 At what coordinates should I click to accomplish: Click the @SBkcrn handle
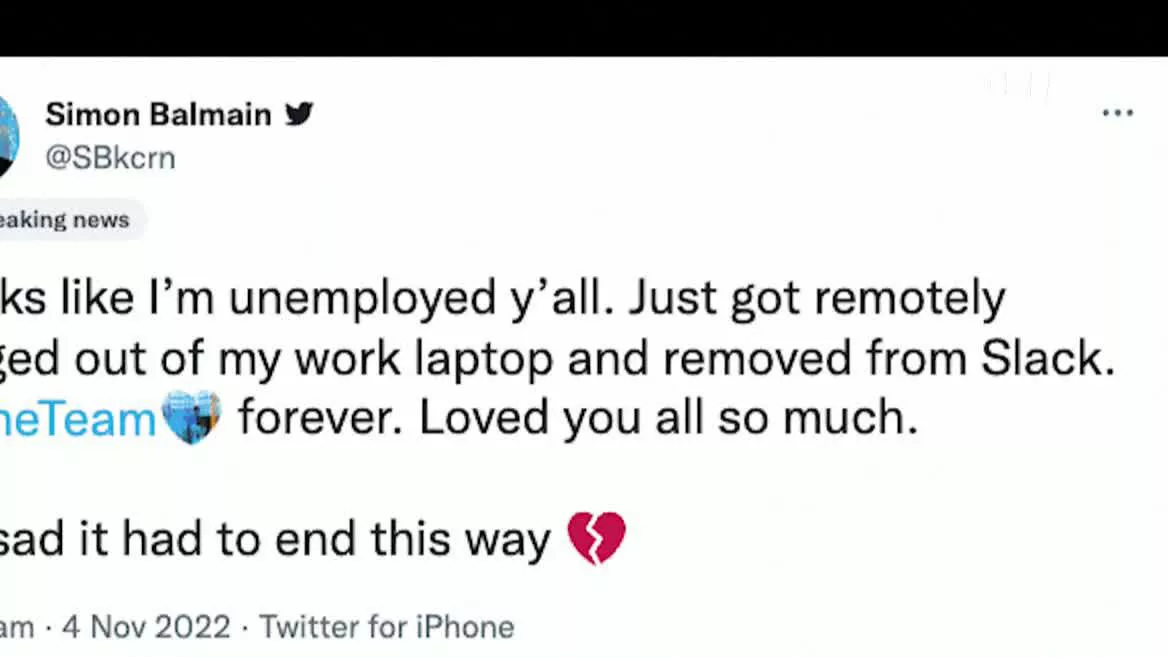coord(110,158)
